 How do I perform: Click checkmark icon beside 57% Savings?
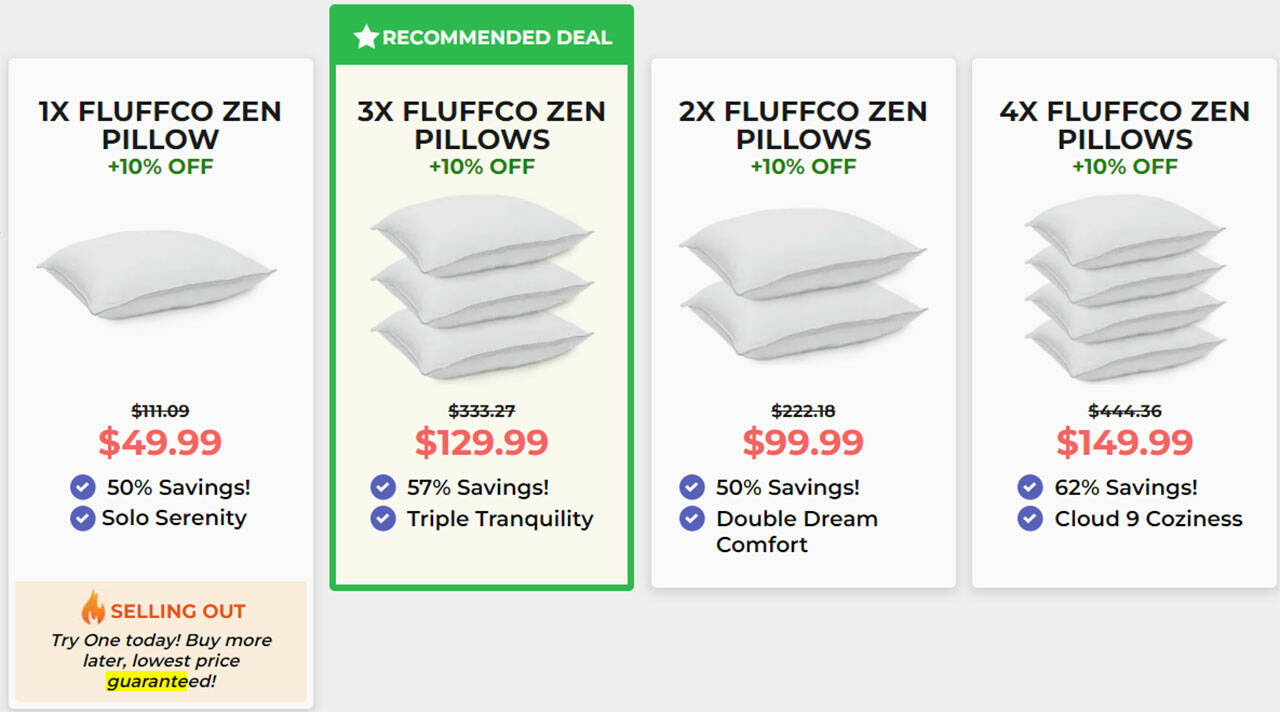[383, 487]
